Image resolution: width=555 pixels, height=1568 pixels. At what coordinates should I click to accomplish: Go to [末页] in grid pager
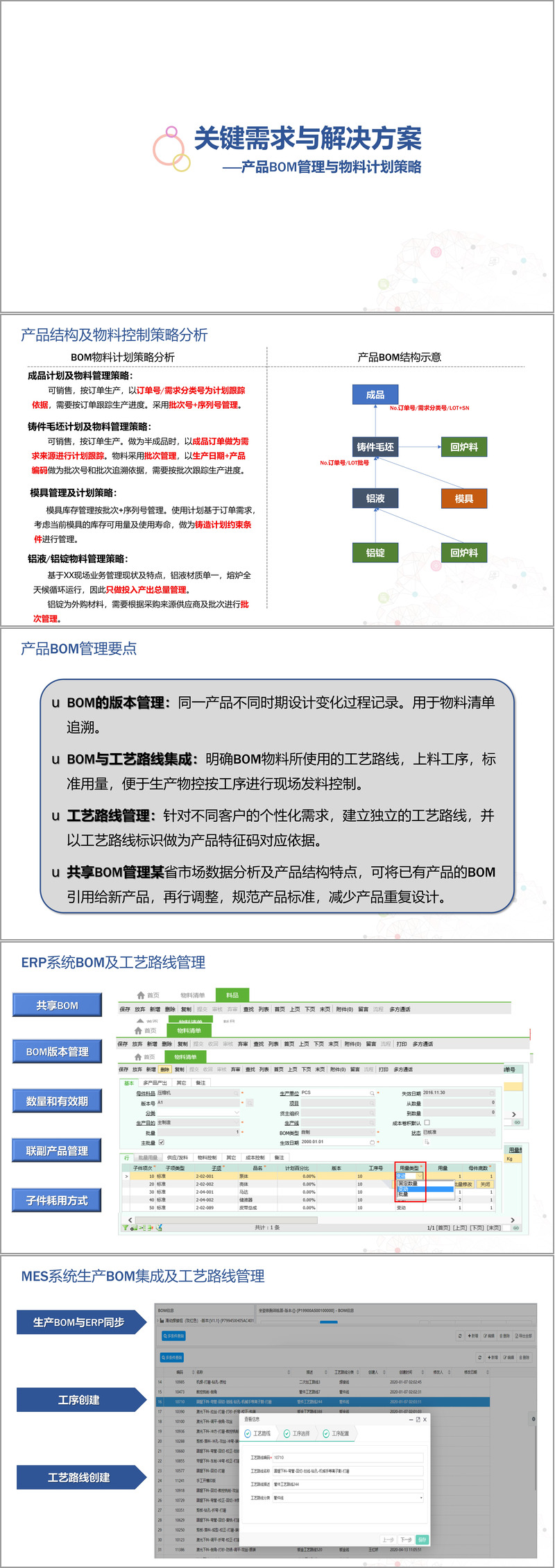tap(493, 1228)
